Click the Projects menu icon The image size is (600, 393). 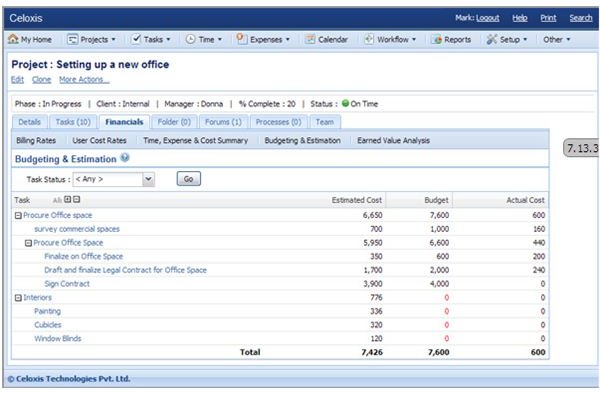pyautogui.click(x=72, y=39)
